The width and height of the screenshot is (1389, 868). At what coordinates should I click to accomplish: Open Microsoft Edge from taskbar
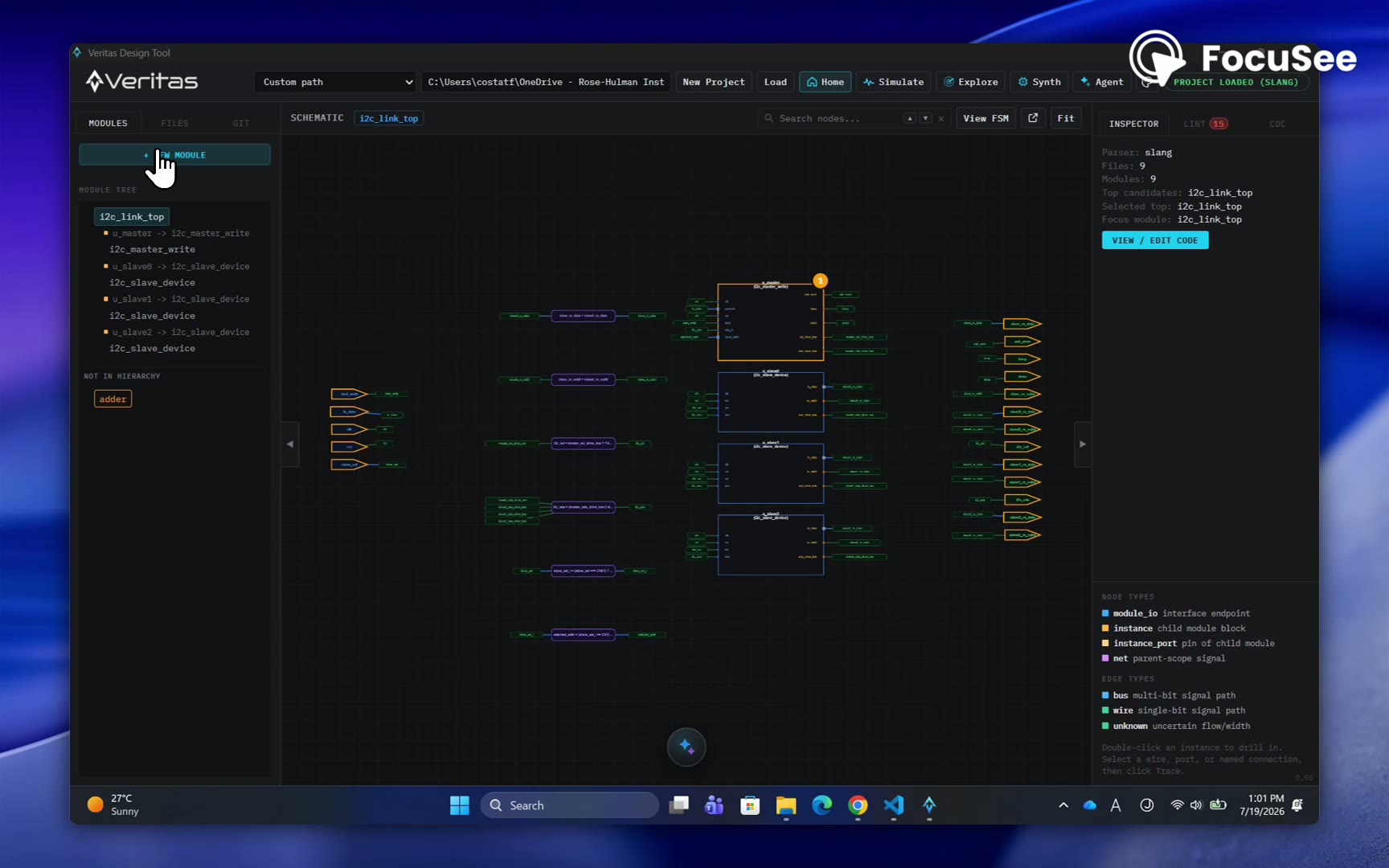click(822, 805)
